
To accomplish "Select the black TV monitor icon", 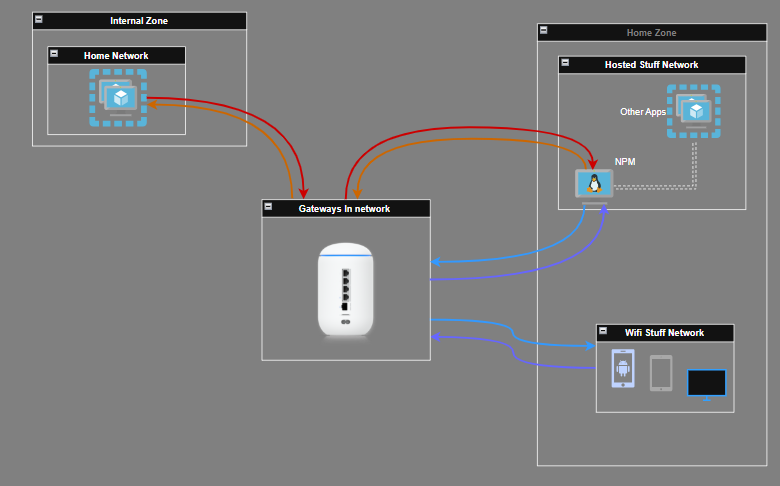I will [706, 385].
